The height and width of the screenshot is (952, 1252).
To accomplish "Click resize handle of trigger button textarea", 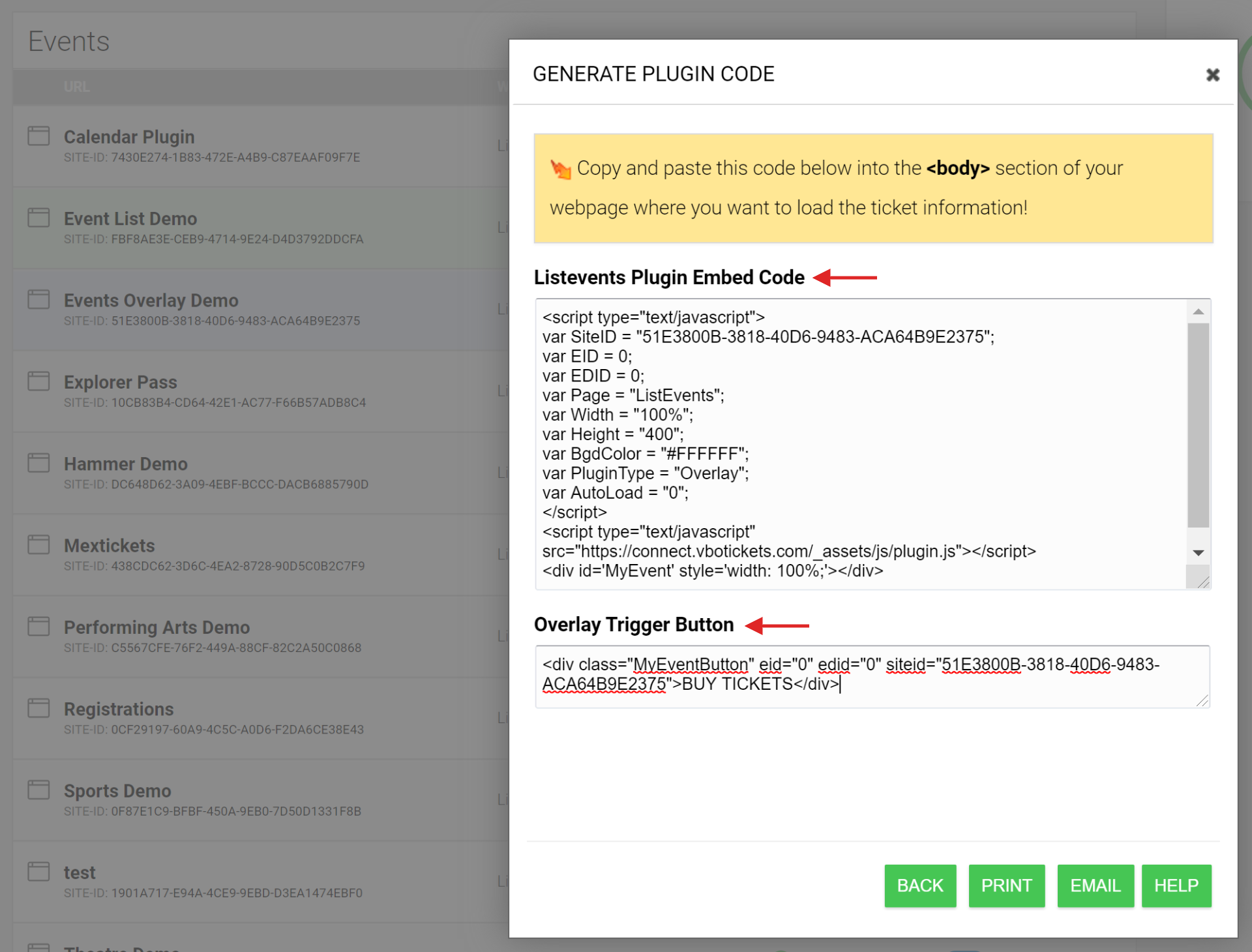I will pos(1202,701).
